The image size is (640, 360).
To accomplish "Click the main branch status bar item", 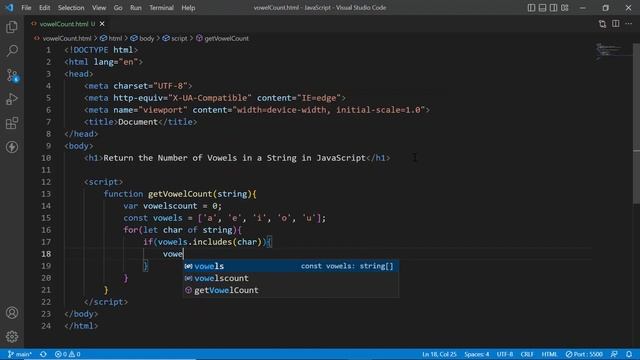I will 20,354.
